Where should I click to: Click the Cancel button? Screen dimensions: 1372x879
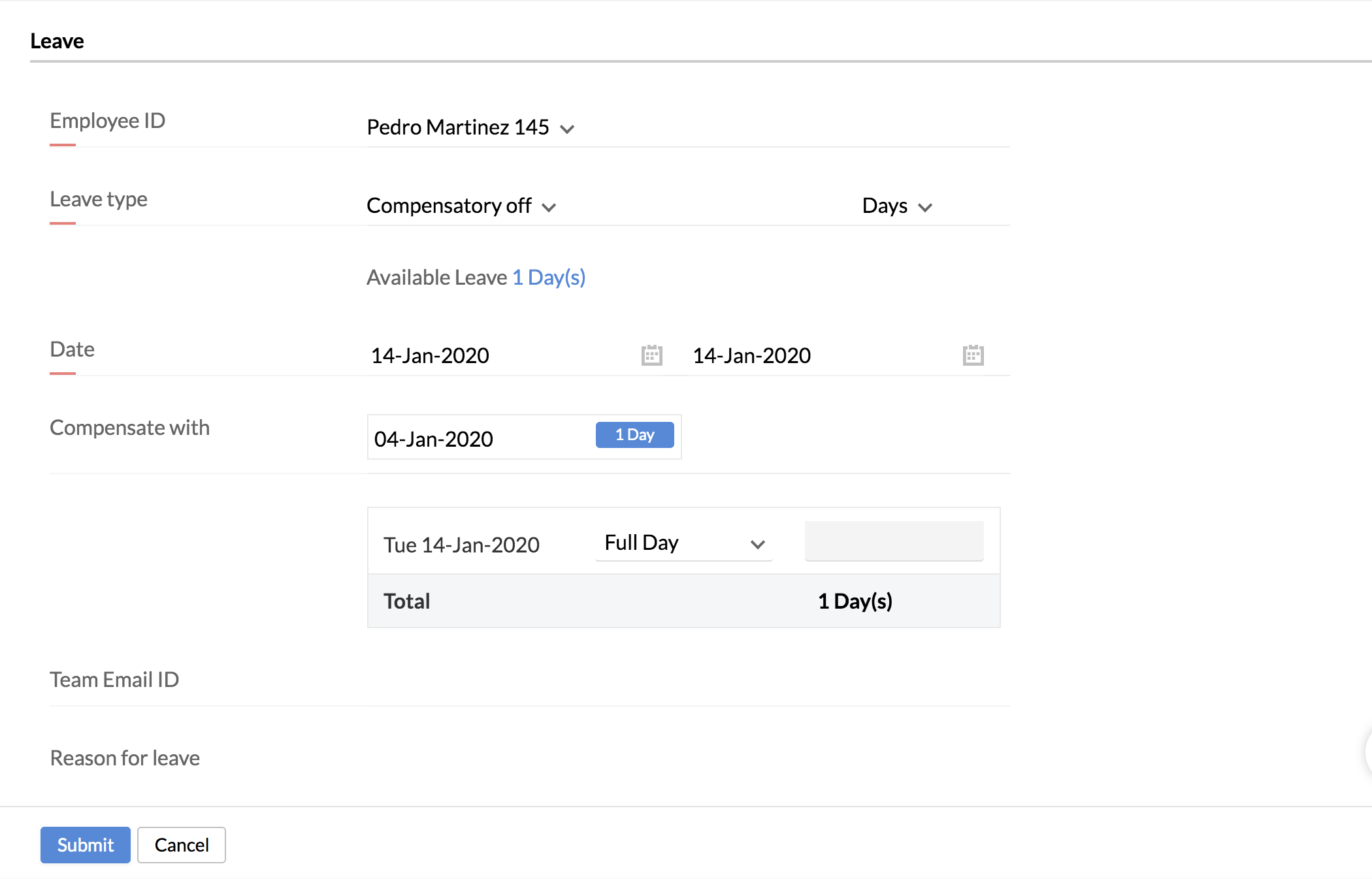tap(182, 845)
